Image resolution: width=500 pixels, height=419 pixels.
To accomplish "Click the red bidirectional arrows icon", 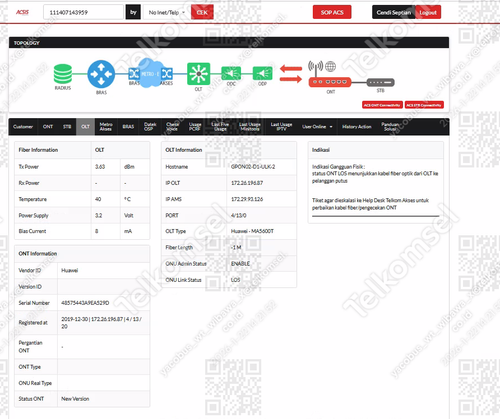I will (291, 74).
